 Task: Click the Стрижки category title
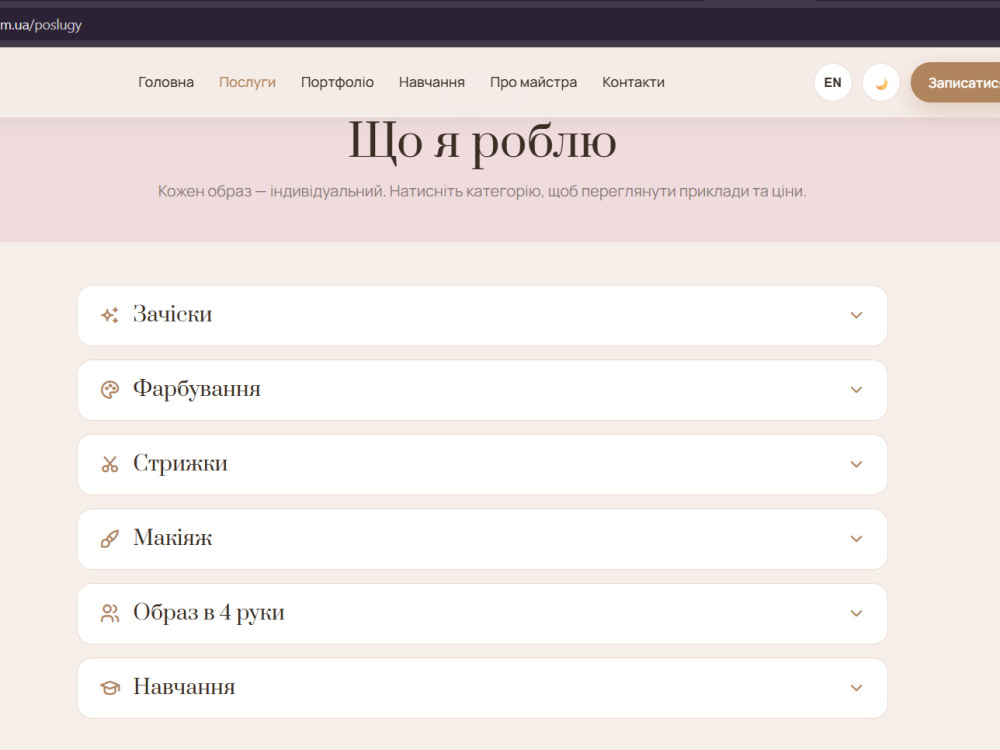(x=180, y=464)
